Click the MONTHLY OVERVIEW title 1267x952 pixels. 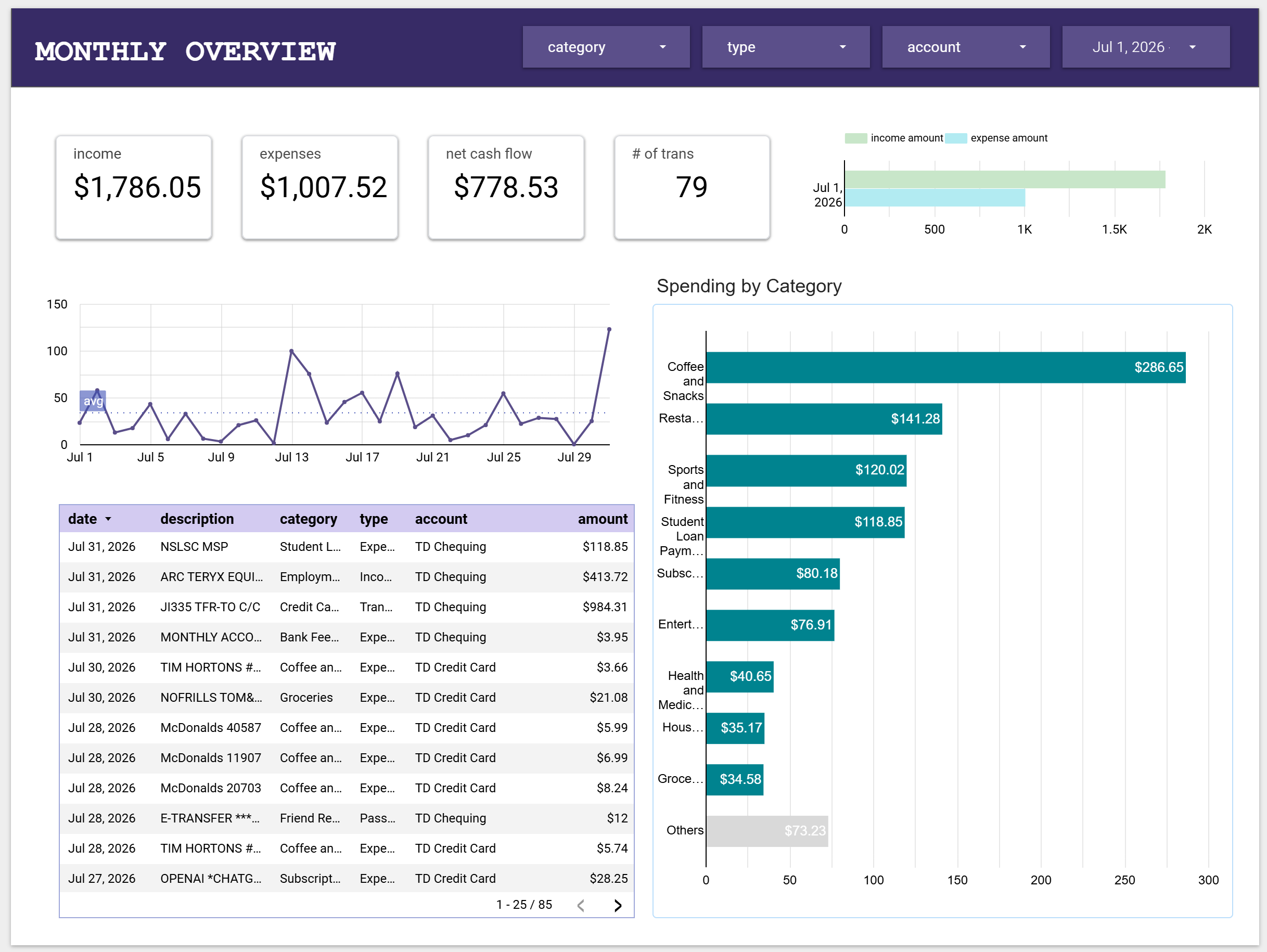(x=185, y=52)
